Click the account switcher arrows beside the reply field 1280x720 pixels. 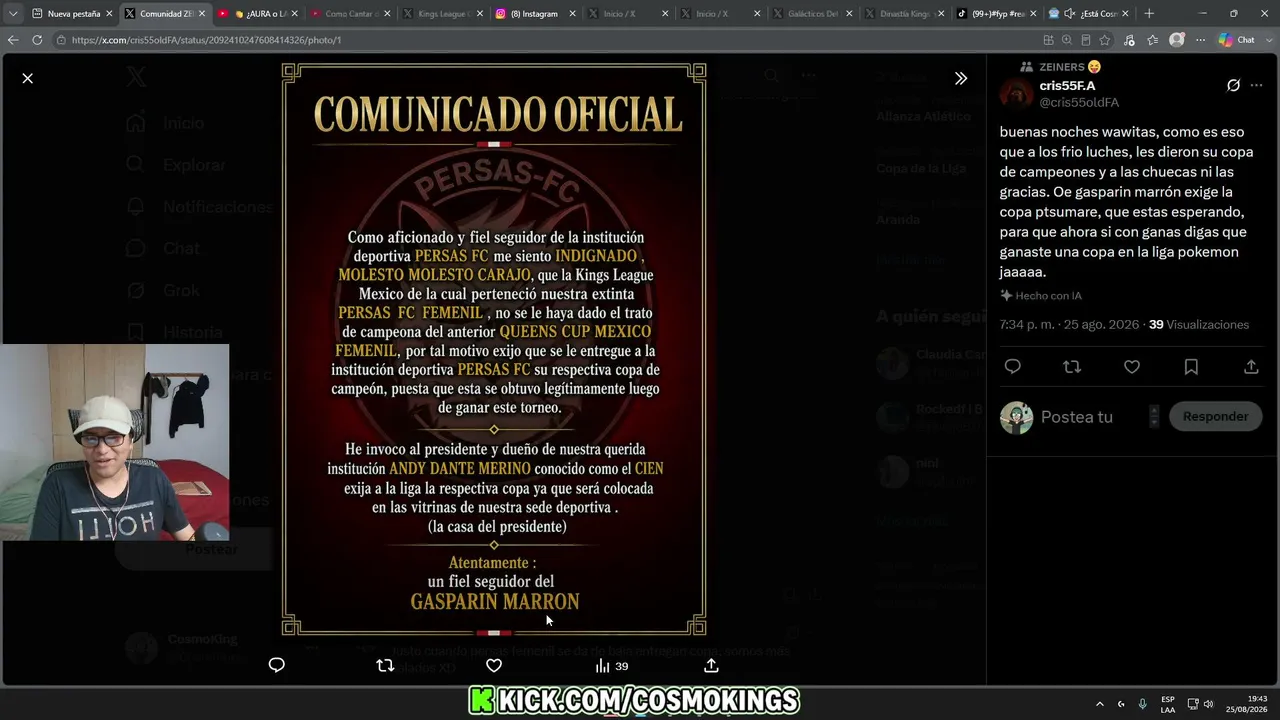coord(1154,416)
